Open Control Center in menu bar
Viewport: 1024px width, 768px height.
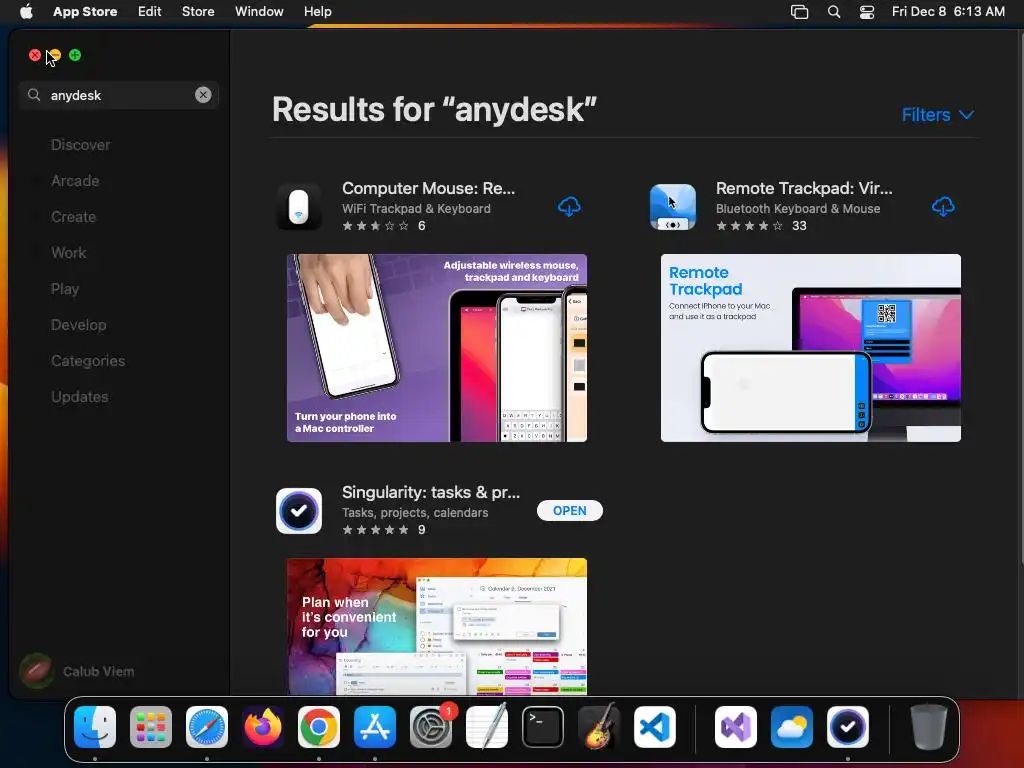tap(867, 12)
